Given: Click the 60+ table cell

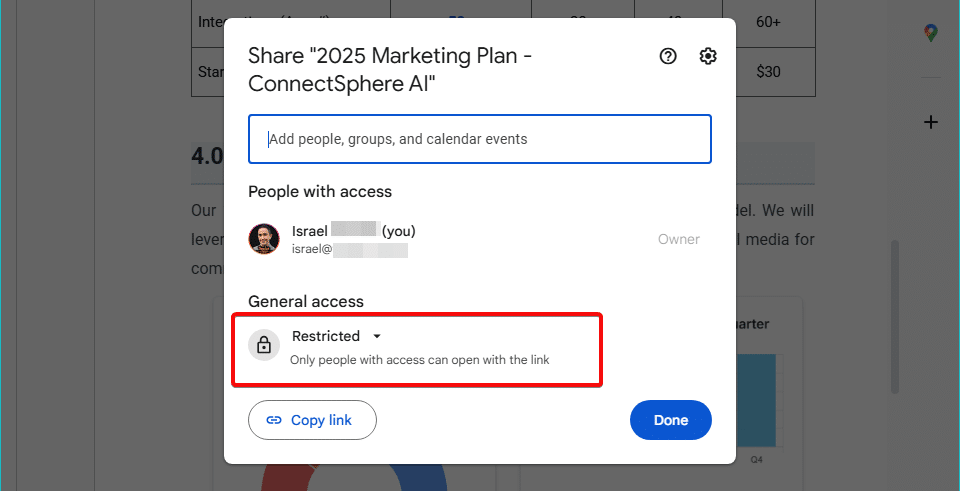Looking at the screenshot, I should tap(768, 23).
